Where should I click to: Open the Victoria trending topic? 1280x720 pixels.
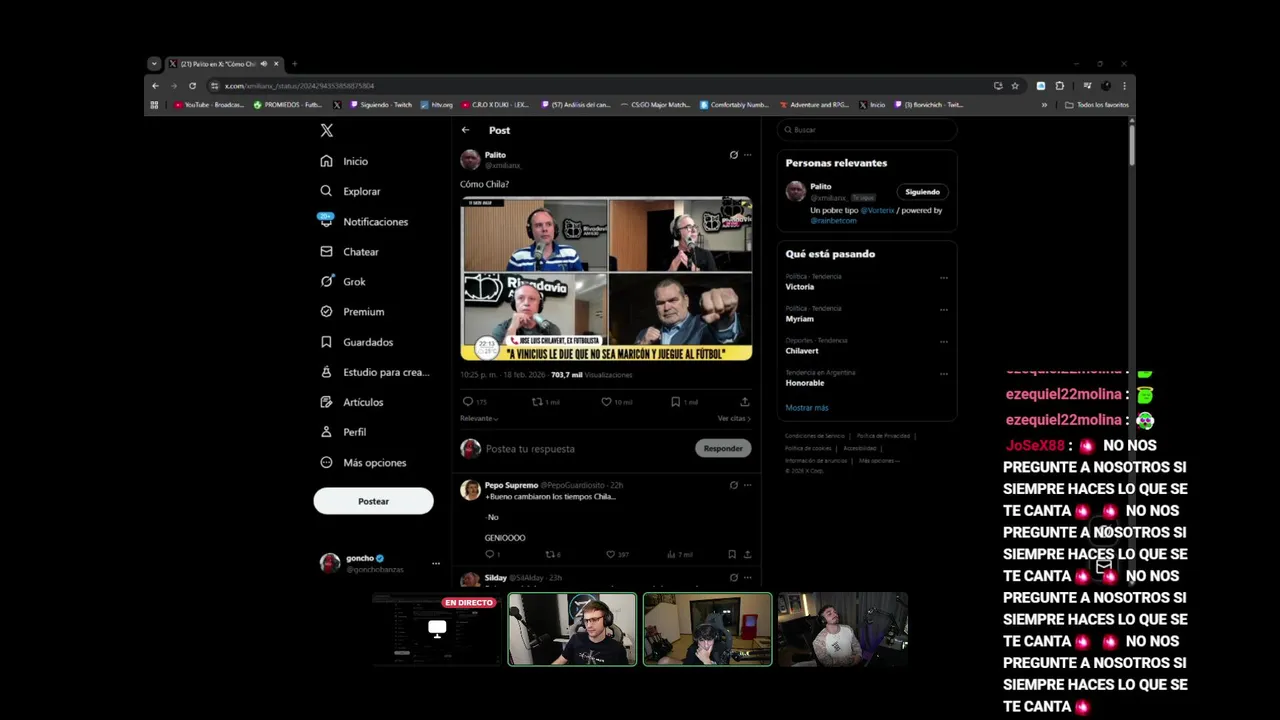(800, 287)
